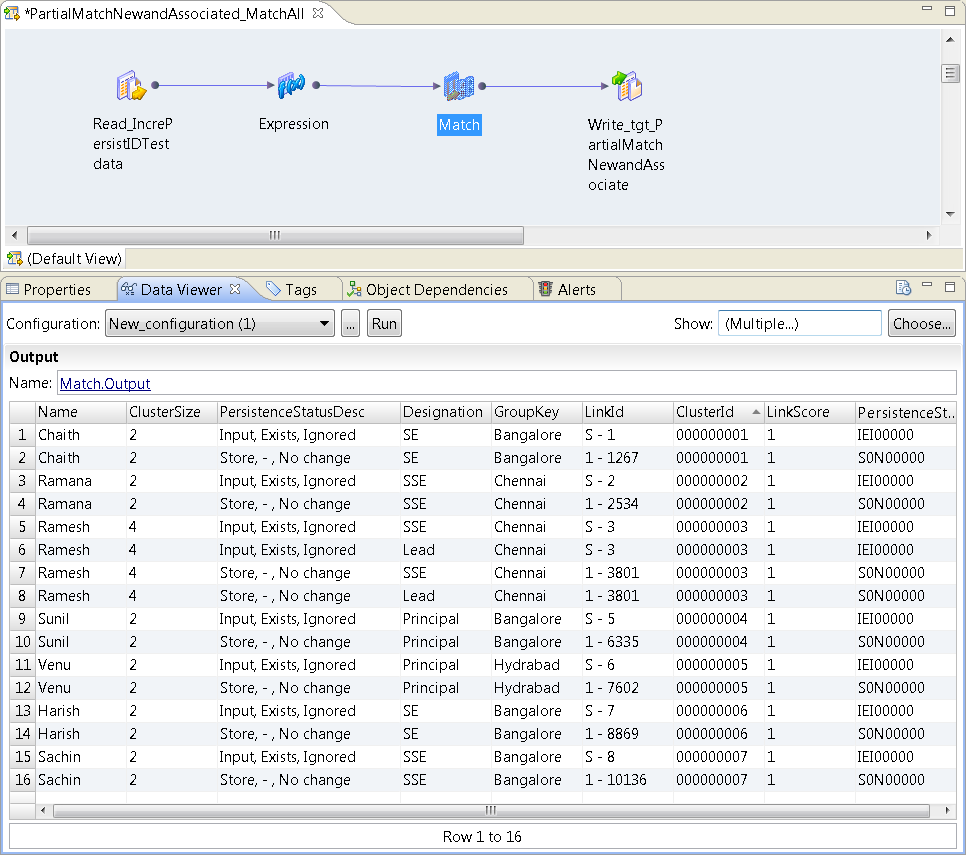Click the Write_tgt_PartialMatch target icon

626,87
